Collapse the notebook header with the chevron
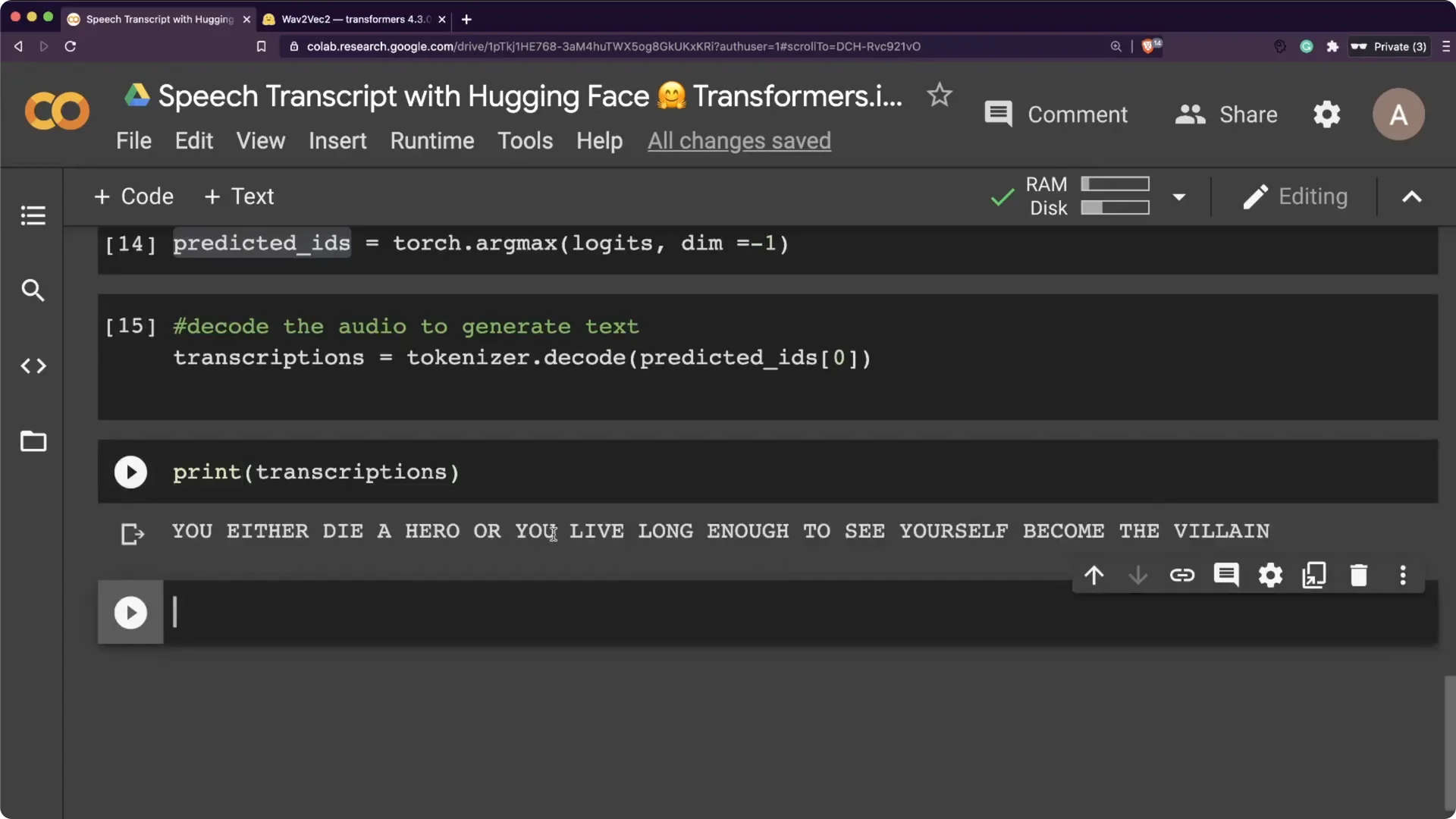Viewport: 1456px width, 819px height. (1411, 196)
